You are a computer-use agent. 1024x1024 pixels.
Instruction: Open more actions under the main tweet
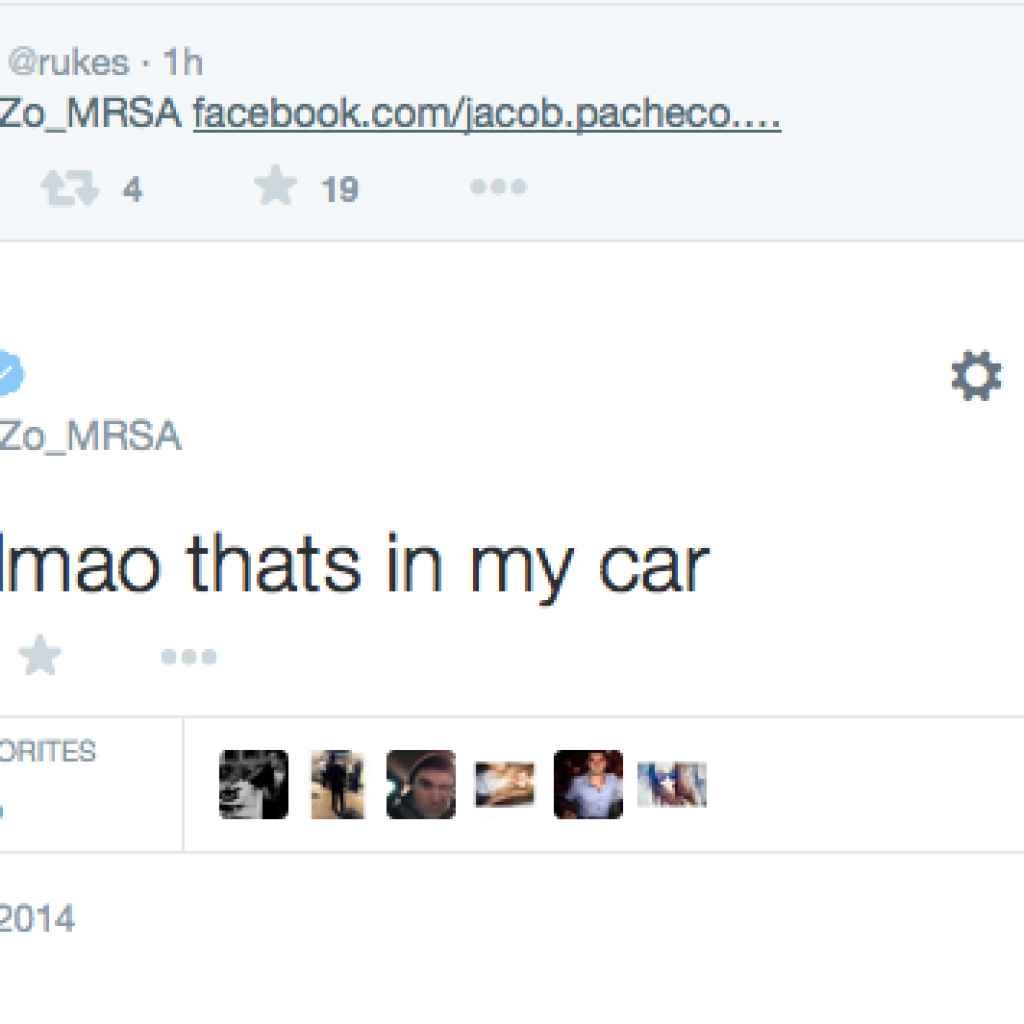[x=189, y=657]
